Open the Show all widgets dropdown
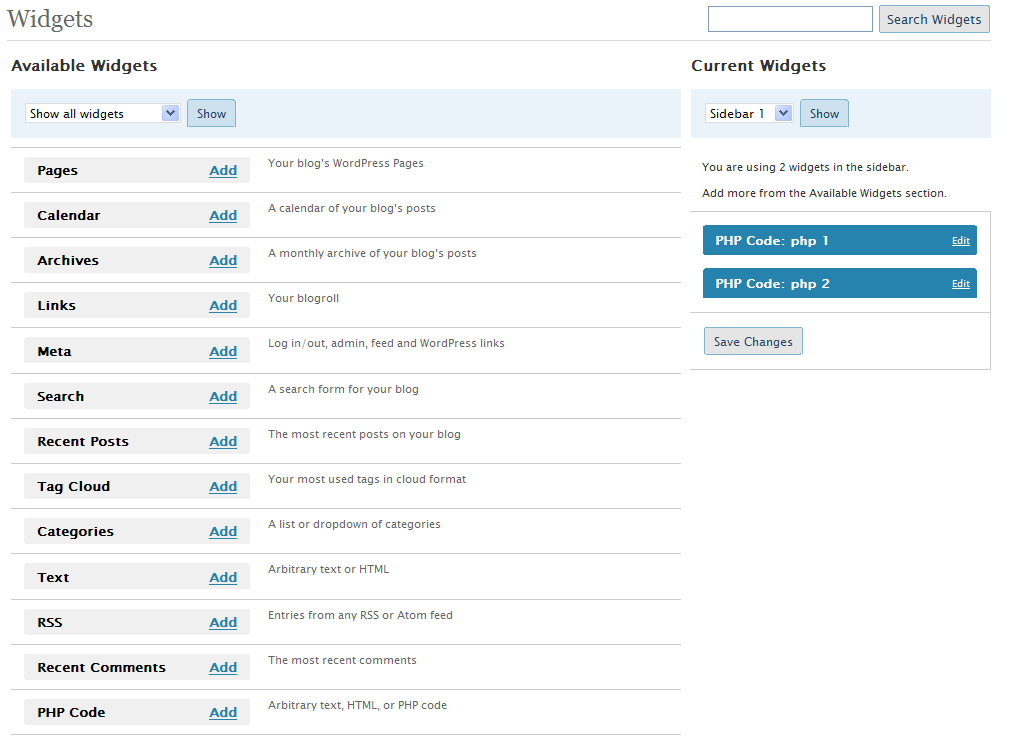 pyautogui.click(x=102, y=113)
